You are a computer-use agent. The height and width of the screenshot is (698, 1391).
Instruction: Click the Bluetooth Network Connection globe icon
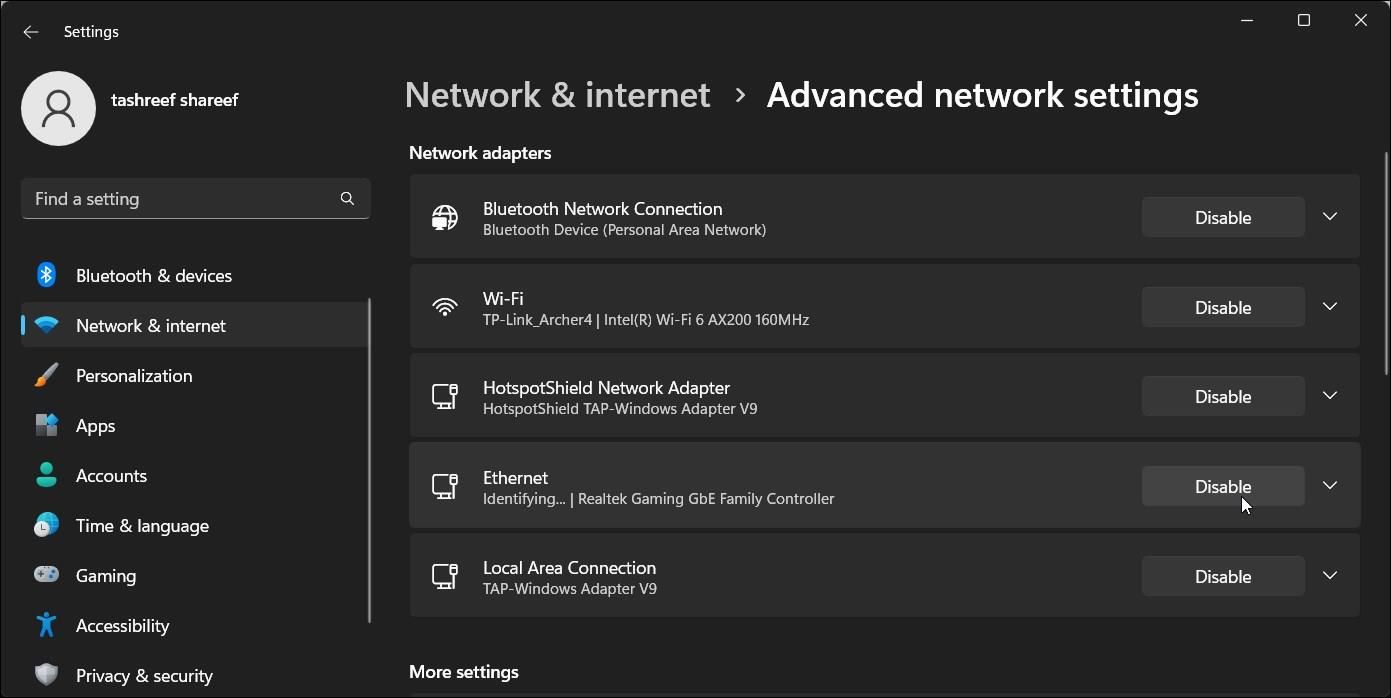point(445,217)
